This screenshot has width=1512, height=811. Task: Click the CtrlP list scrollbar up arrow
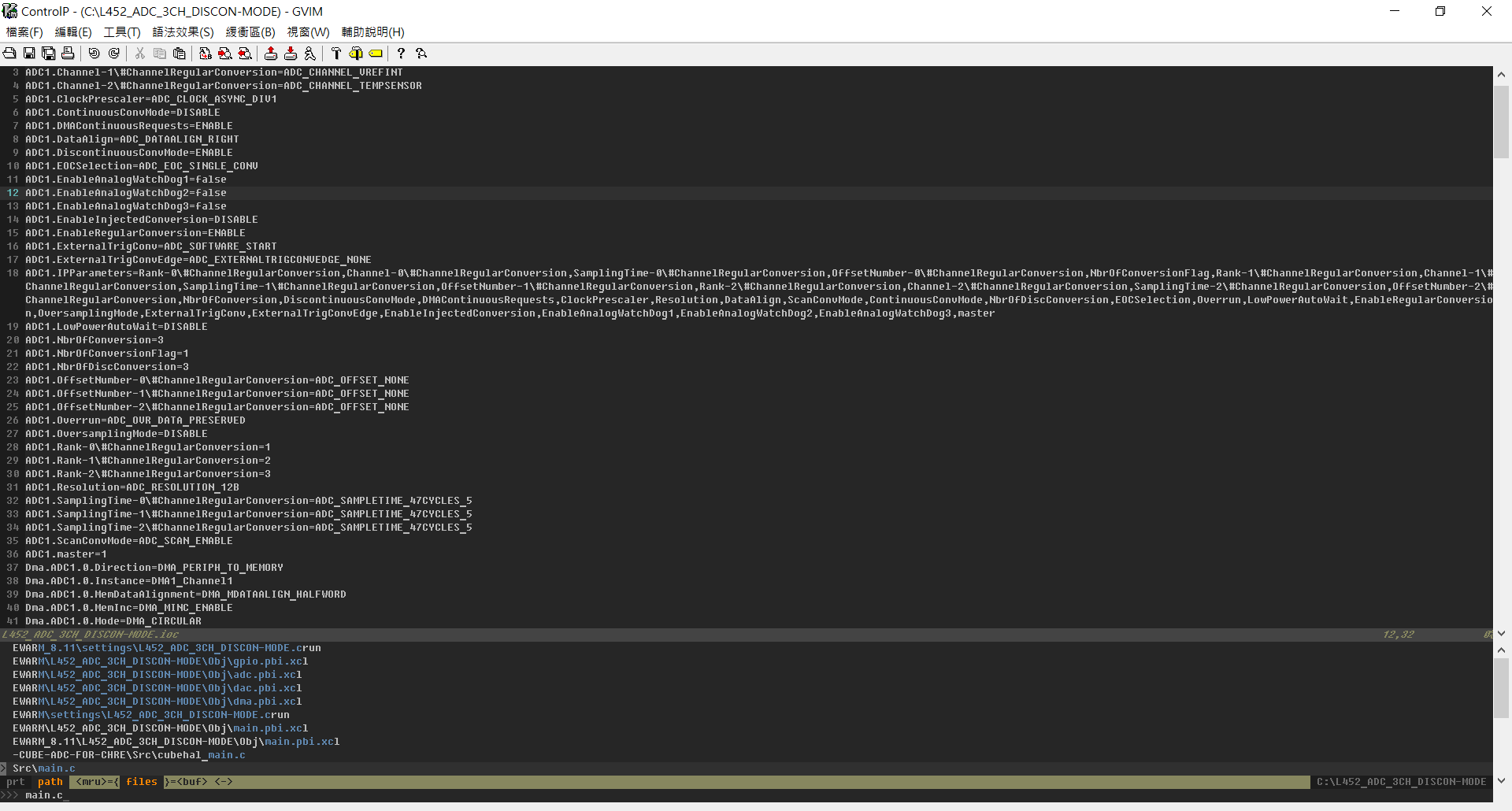point(1502,650)
